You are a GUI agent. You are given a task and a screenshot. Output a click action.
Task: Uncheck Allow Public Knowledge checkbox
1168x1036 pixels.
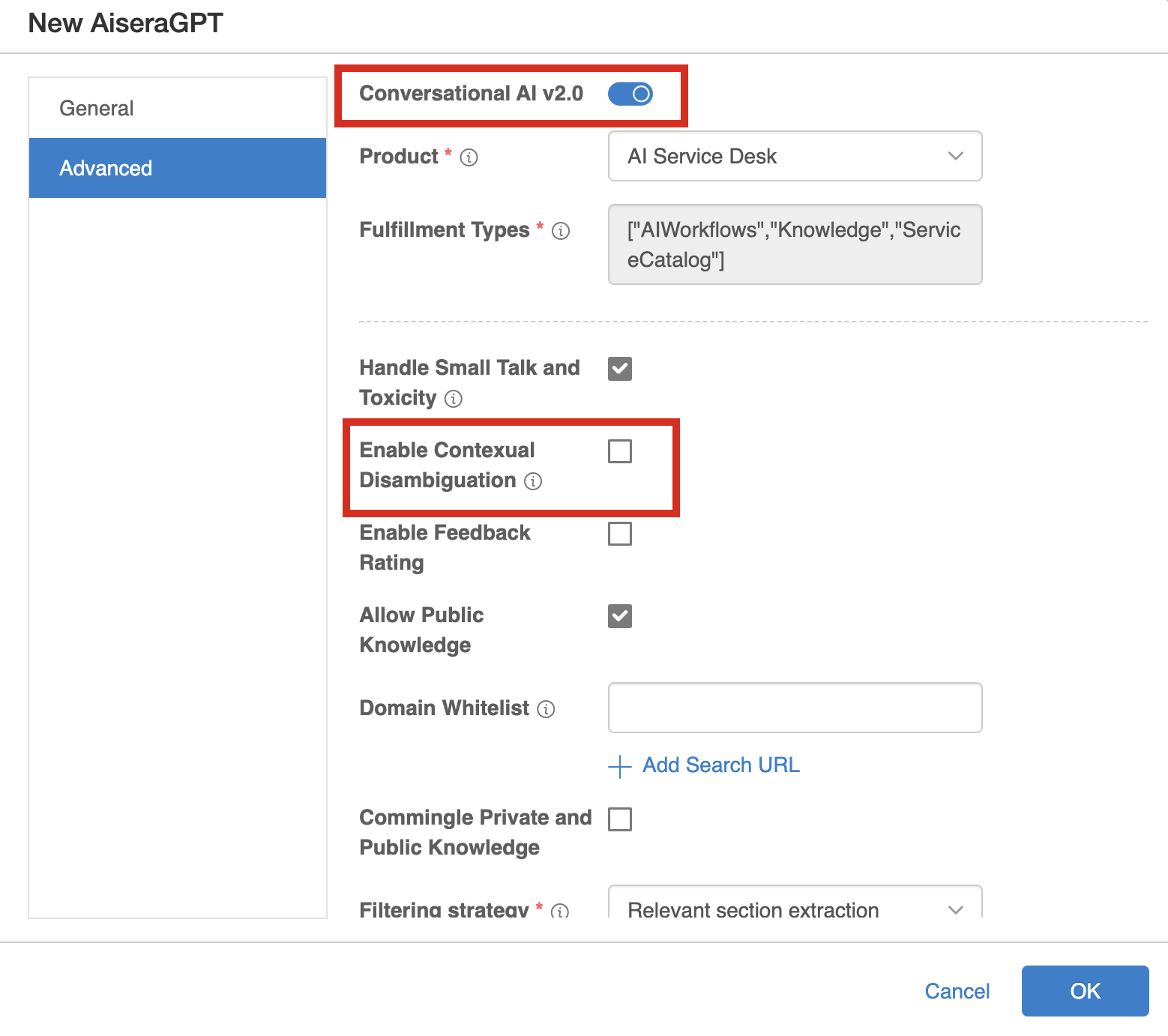pyautogui.click(x=620, y=616)
